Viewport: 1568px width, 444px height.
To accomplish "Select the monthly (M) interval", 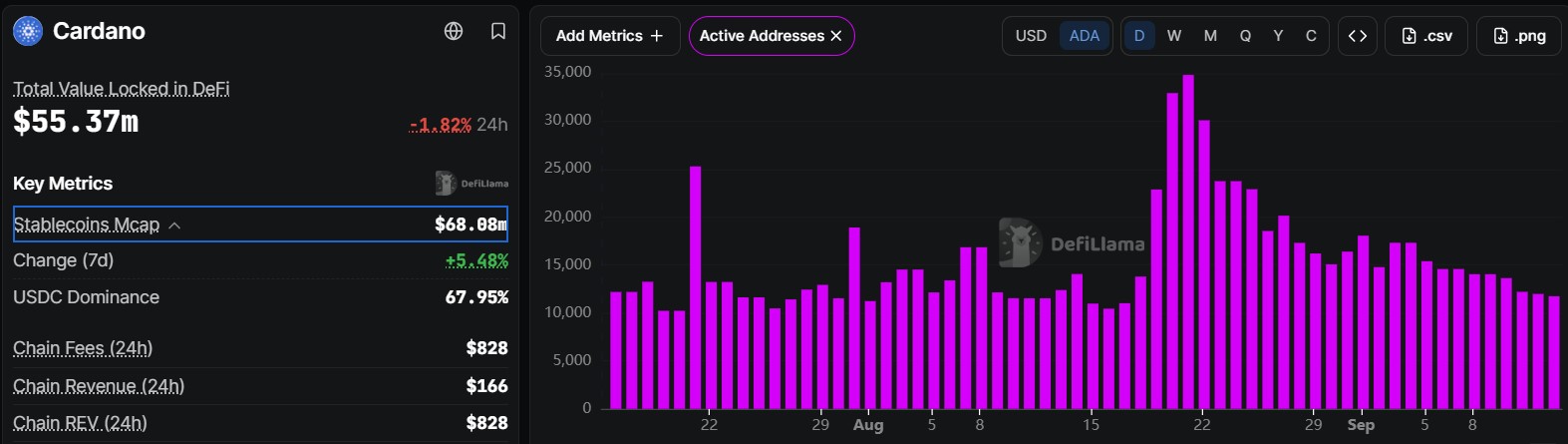I will point(1210,36).
